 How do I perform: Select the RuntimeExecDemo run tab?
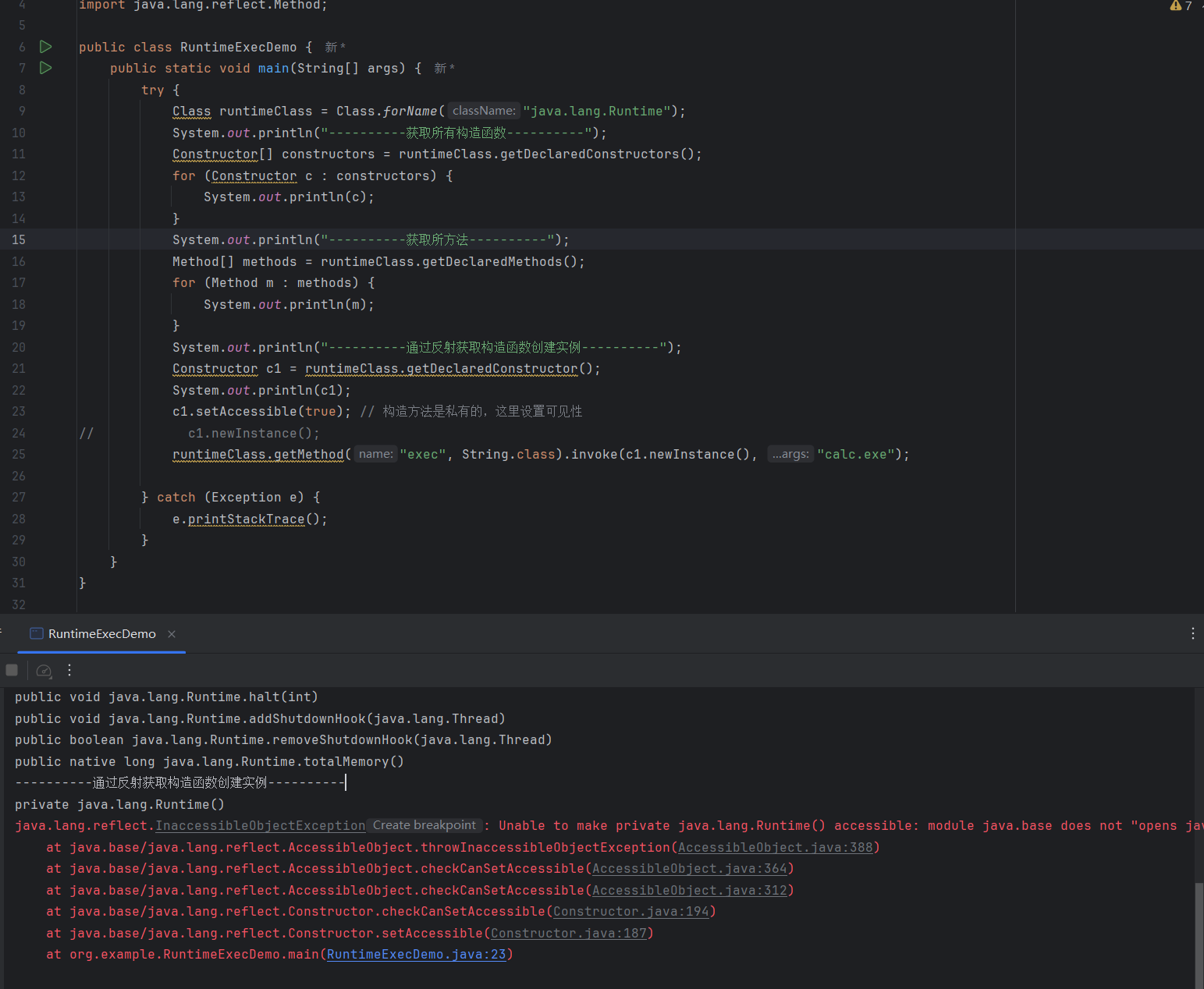click(101, 634)
